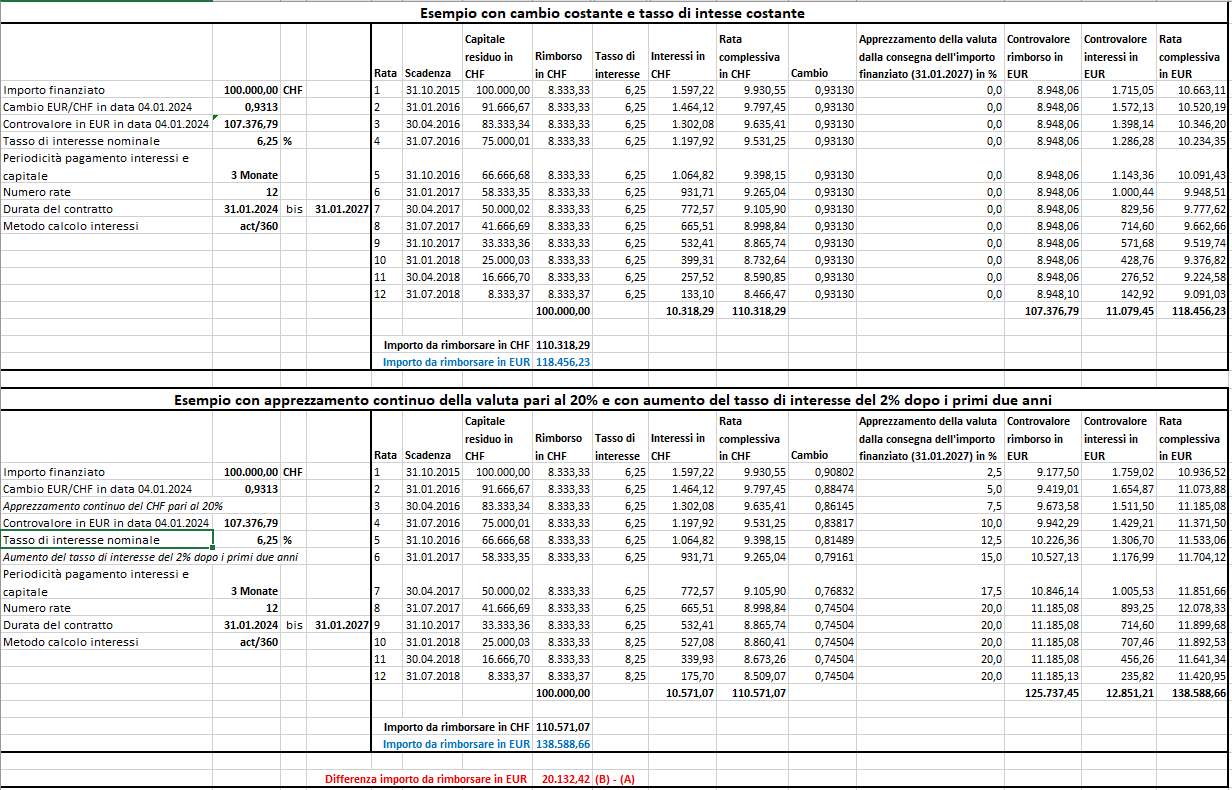
Task: Click the Cambio value 0,83817
Action: click(x=821, y=523)
